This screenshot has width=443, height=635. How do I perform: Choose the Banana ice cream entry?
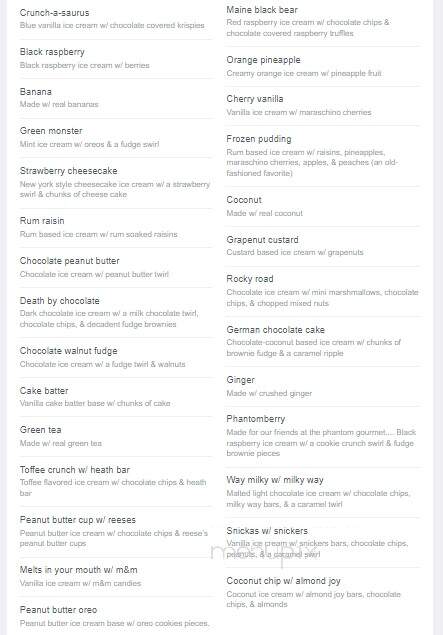click(36, 92)
